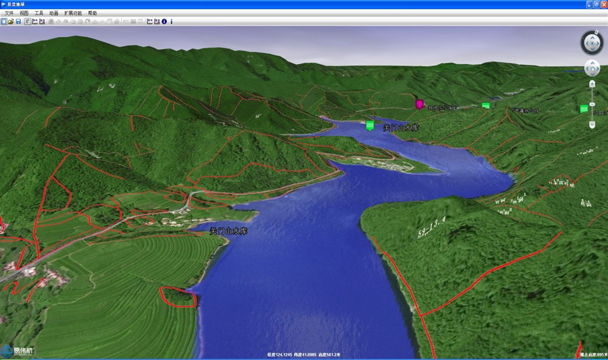Screen dimensions: 608x360
Task: Open the 扩展功能 menu
Action: pos(73,13)
